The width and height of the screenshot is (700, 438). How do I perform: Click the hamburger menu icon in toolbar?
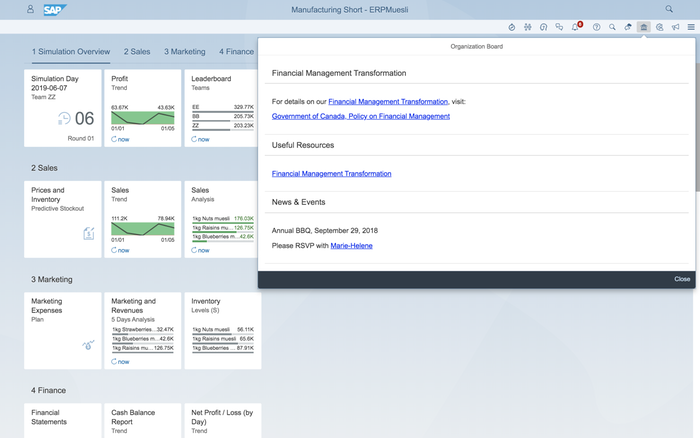[691, 27]
